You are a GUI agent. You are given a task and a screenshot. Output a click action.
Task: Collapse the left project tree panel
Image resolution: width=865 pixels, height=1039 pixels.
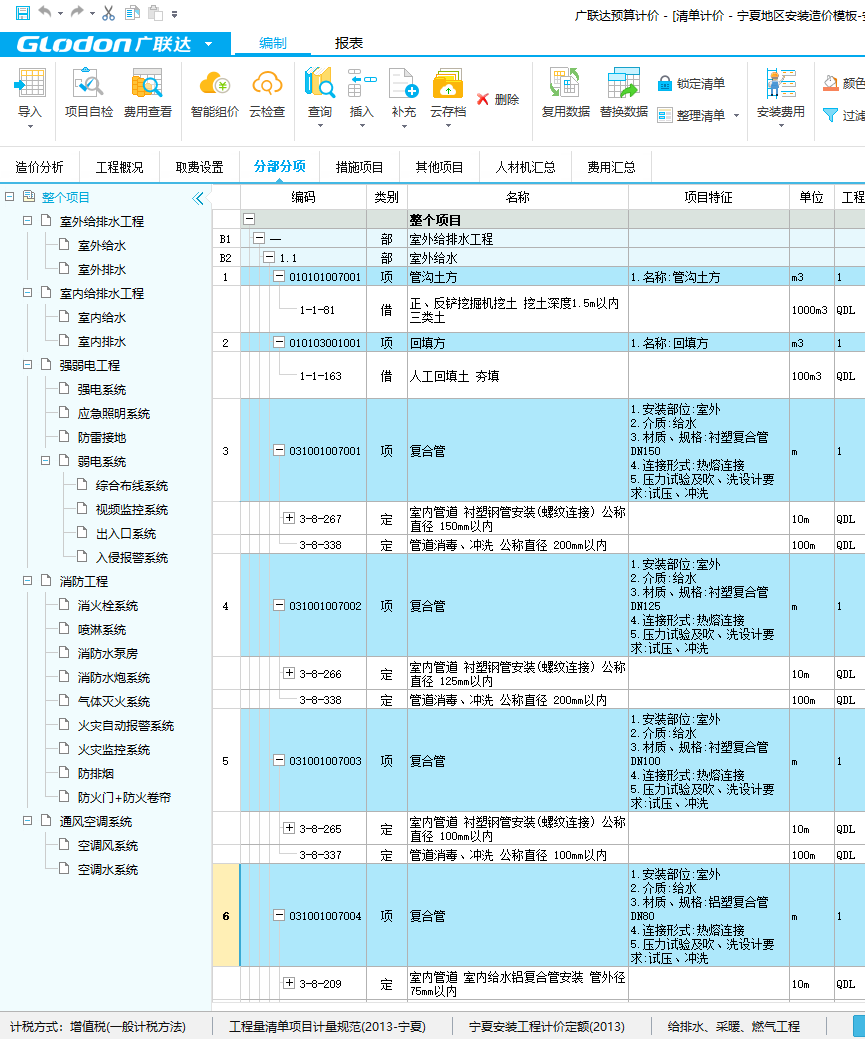pos(198,198)
